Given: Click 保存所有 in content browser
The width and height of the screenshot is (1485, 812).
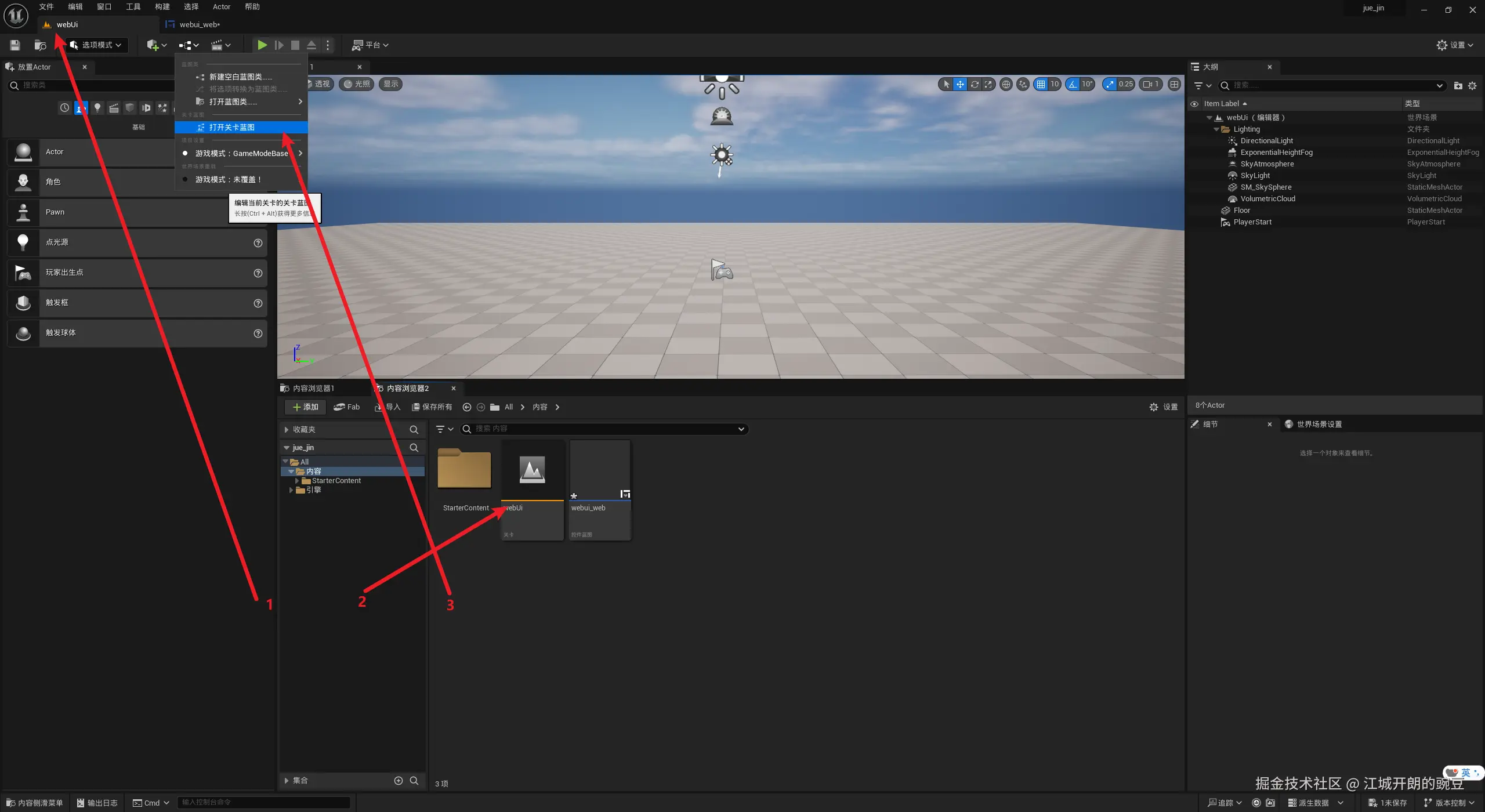Looking at the screenshot, I should pyautogui.click(x=432, y=407).
